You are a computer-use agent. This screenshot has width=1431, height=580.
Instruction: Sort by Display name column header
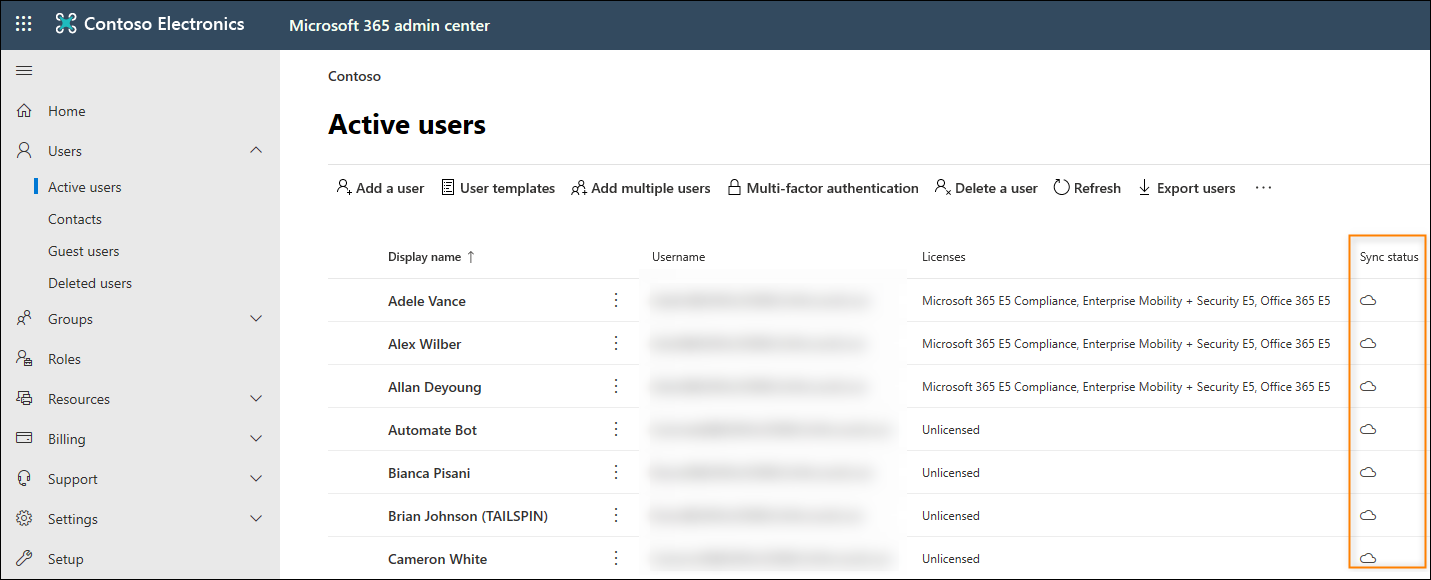432,257
